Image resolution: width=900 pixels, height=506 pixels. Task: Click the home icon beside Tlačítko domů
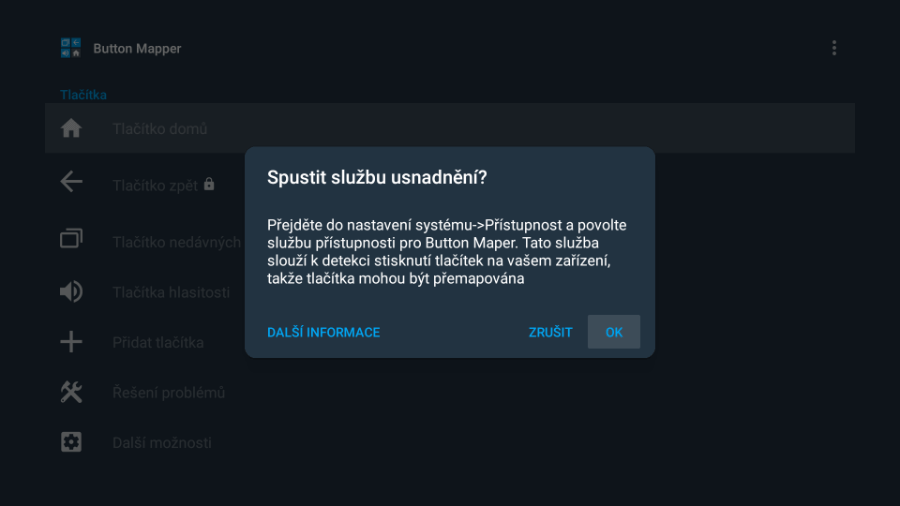71,129
